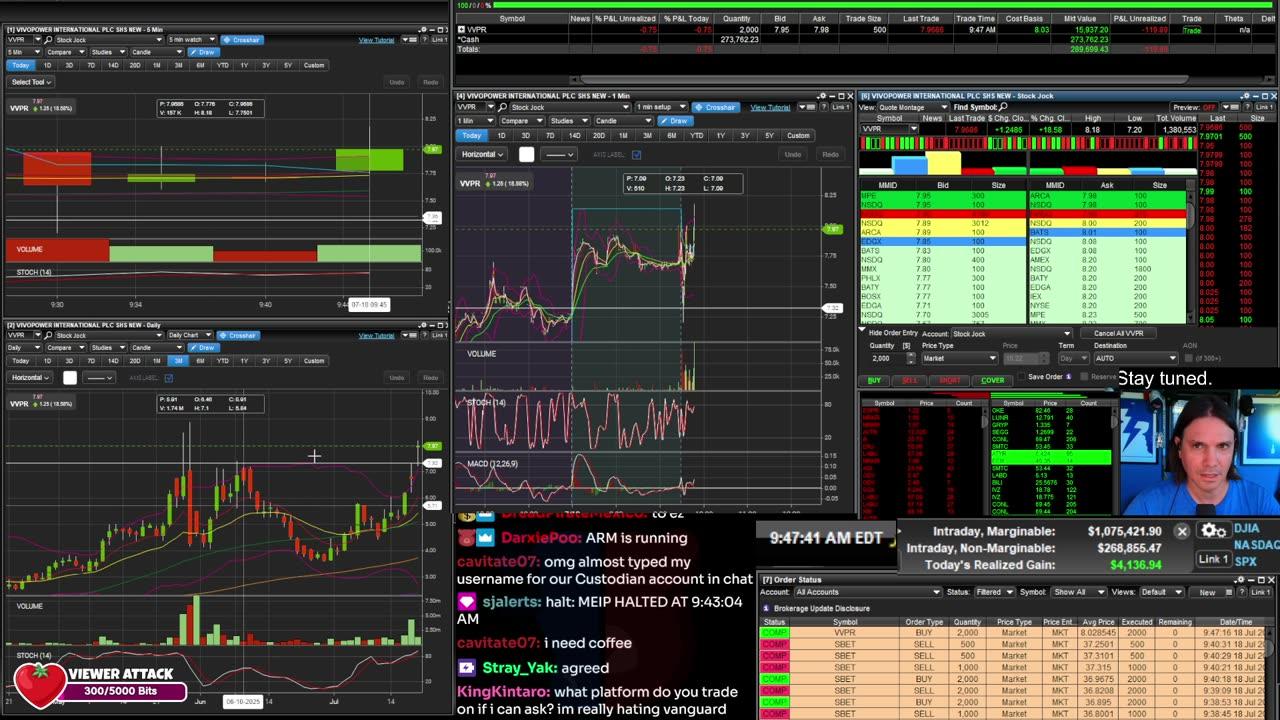Collapse Hide Order Entry triangle
Image resolution: width=1280 pixels, height=720 pixels.
pos(863,331)
